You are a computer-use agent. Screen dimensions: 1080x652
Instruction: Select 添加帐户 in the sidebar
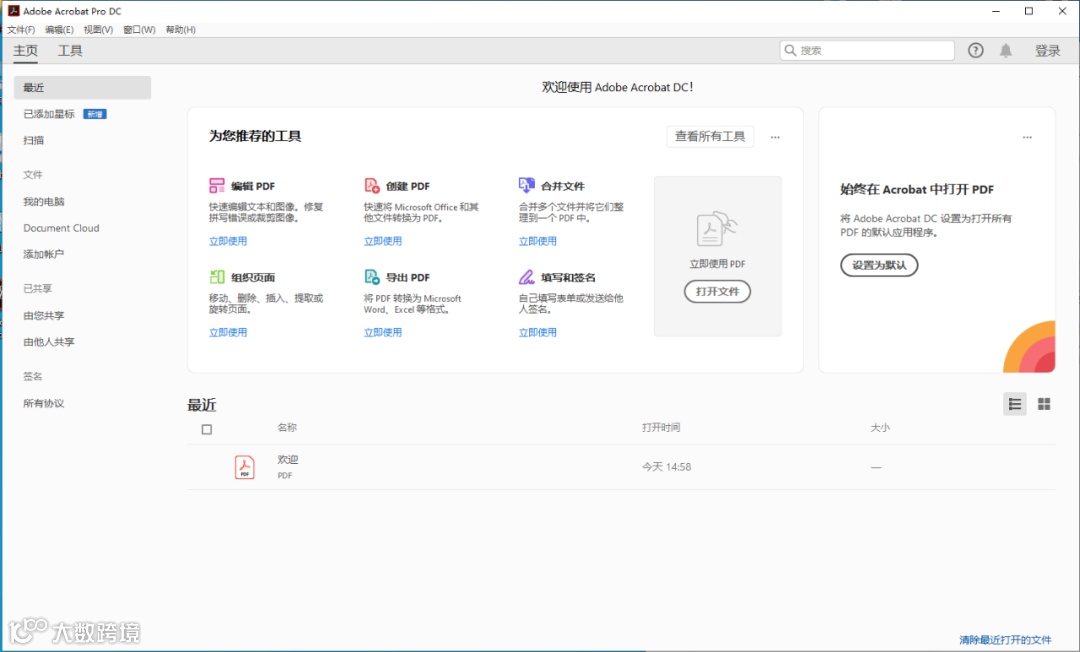tap(43, 254)
